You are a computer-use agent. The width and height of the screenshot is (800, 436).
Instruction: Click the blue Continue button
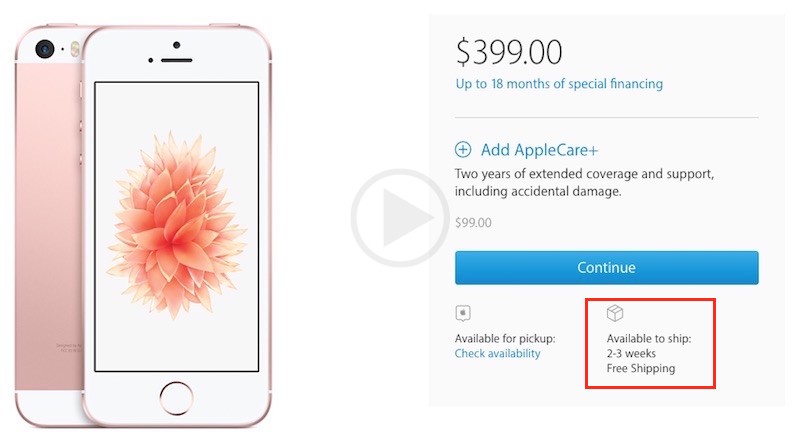point(607,267)
